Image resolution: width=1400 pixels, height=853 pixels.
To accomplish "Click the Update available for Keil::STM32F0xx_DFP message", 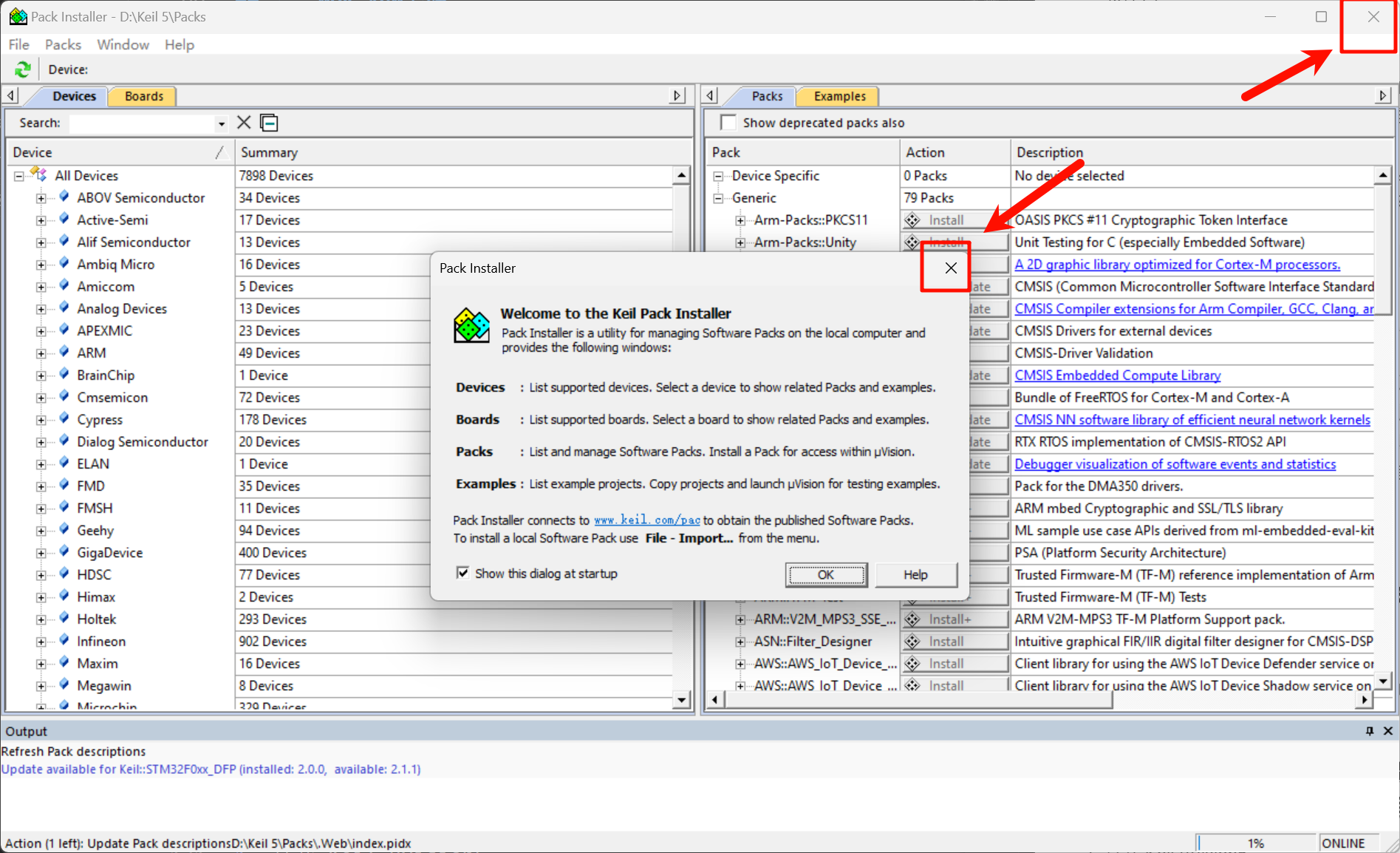I will click(x=211, y=769).
